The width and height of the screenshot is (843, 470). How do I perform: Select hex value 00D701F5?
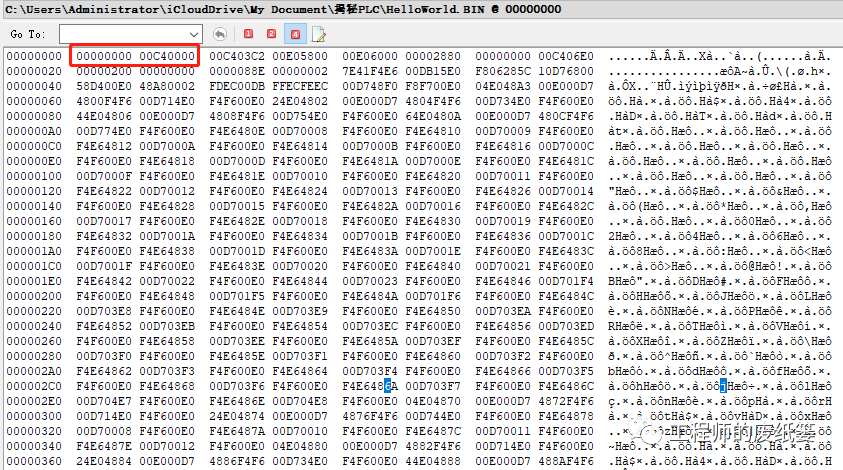pos(237,296)
